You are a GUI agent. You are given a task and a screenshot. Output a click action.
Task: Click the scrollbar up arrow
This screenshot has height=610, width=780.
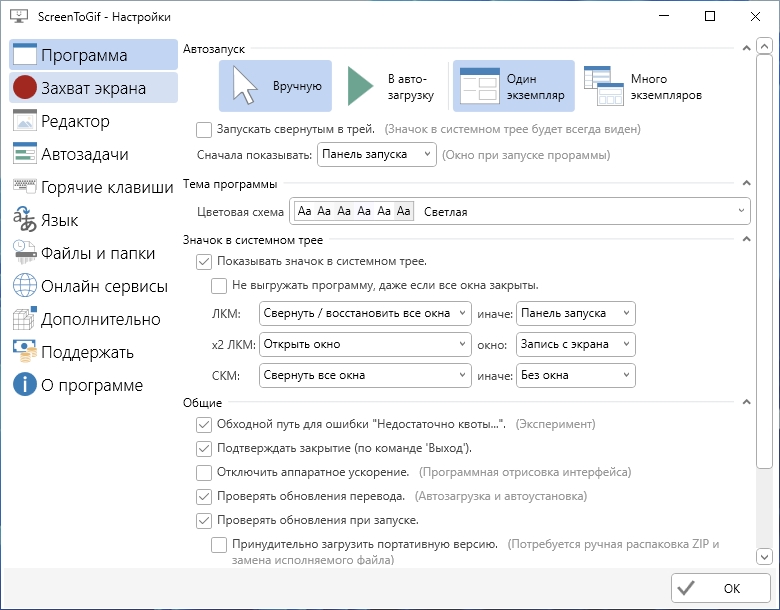point(764,46)
